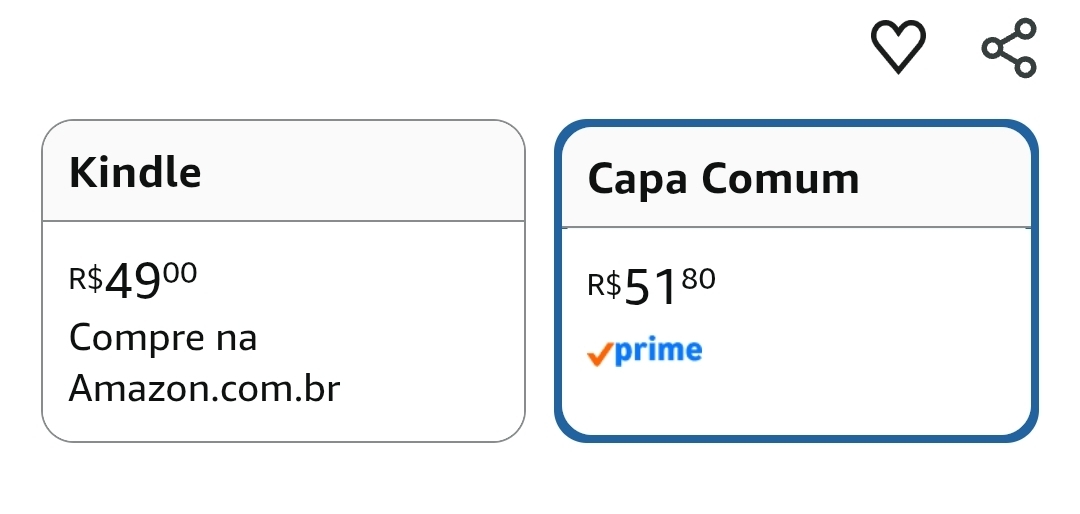The image size is (1080, 514).
Task: Select the Capa Comum format tab
Action: (796, 178)
